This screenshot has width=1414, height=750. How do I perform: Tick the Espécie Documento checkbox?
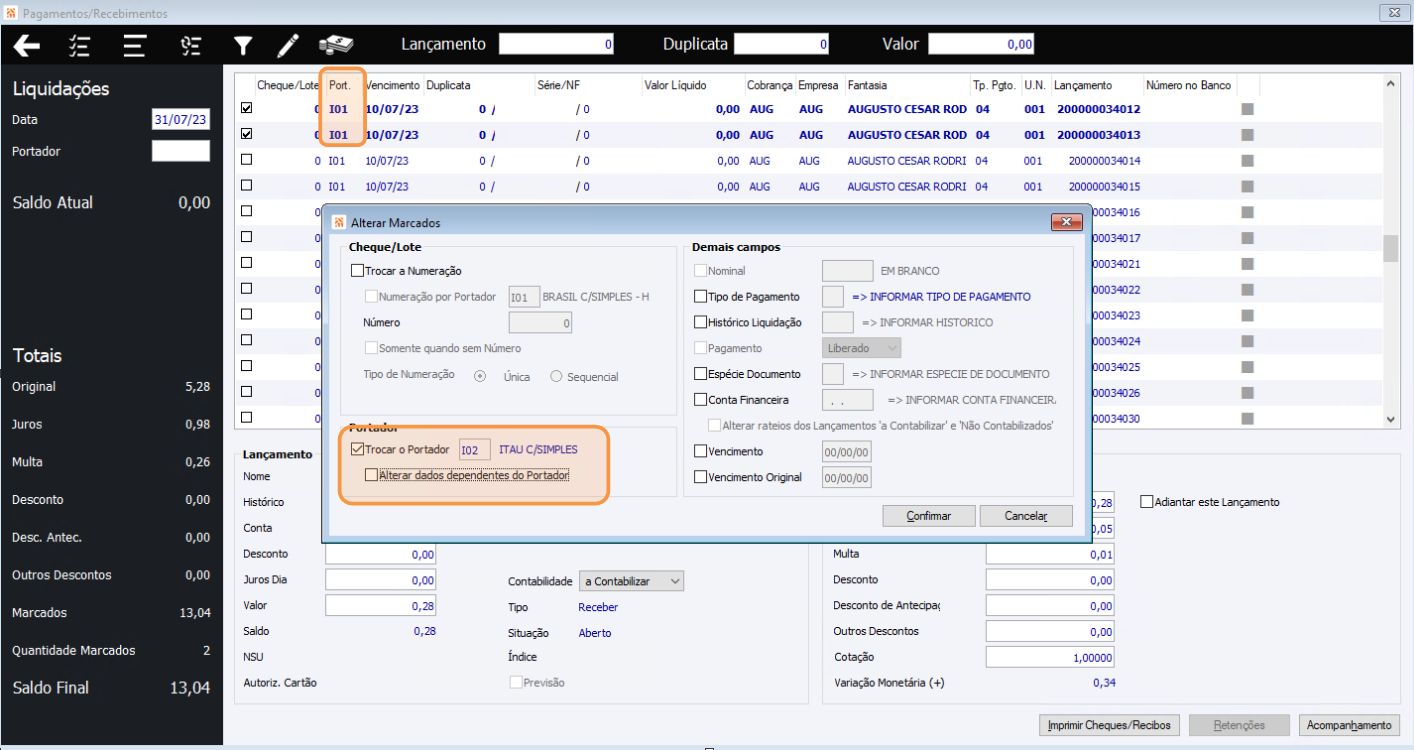pos(700,374)
